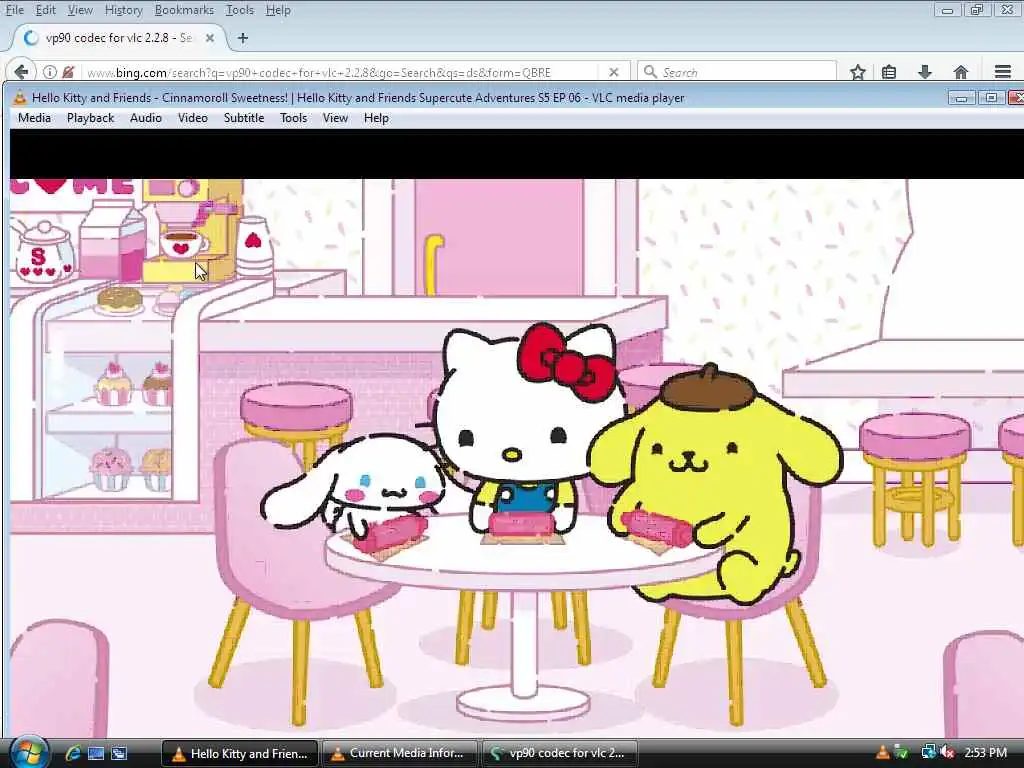Image resolution: width=1024 pixels, height=768 pixels.
Task: Open VLC Tools menu
Action: tap(293, 118)
